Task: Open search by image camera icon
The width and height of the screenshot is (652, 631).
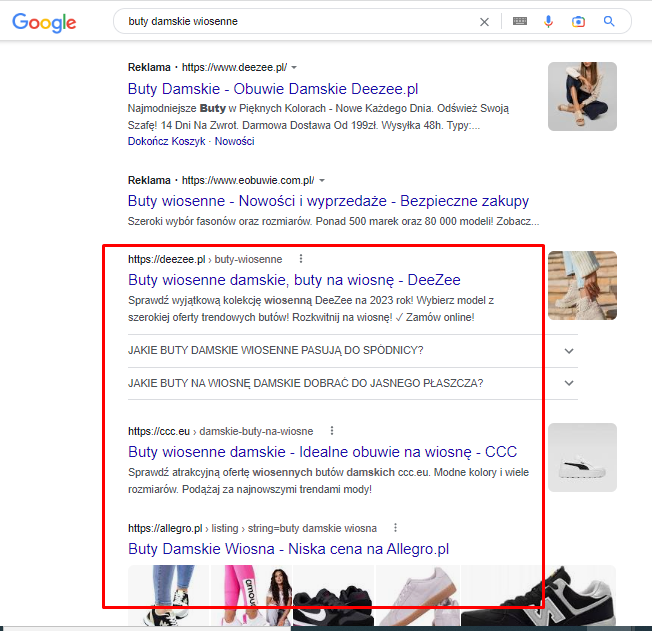Action: (578, 22)
